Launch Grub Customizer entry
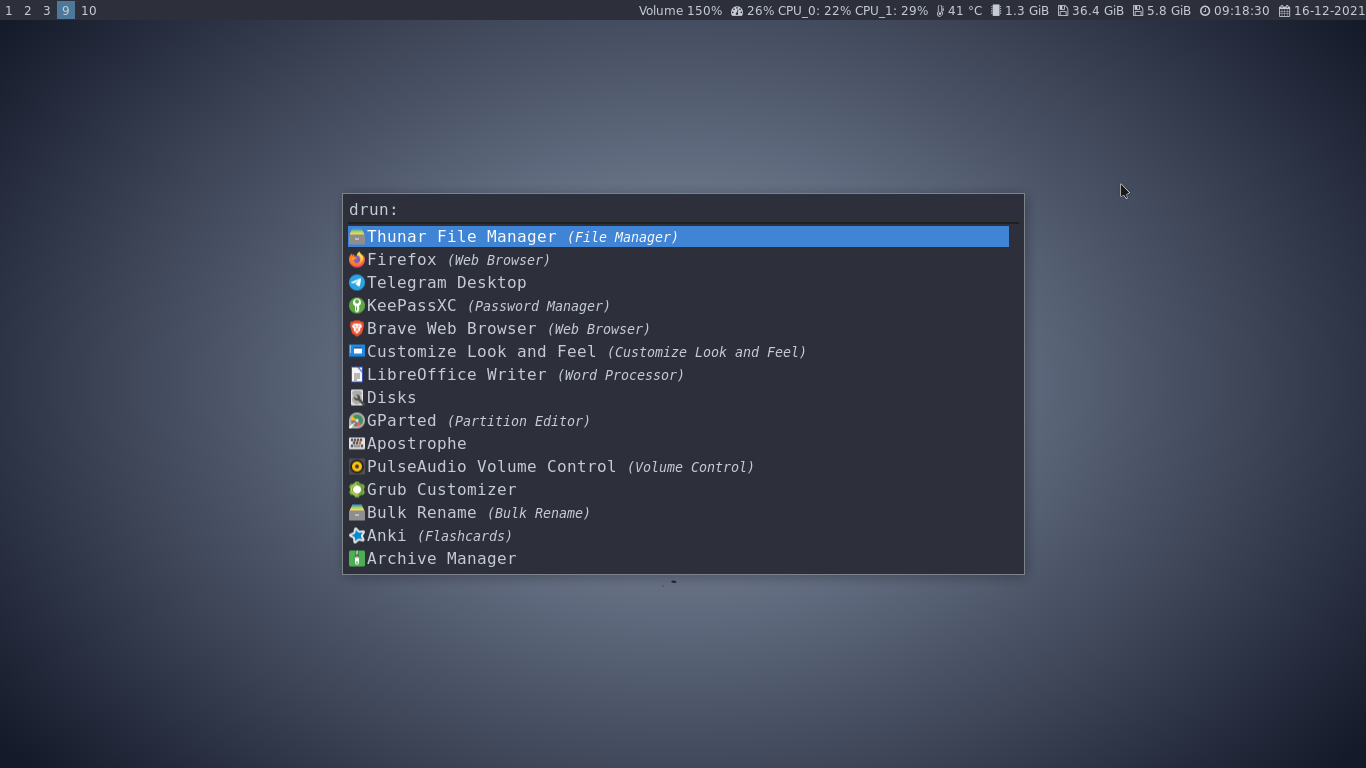Image resolution: width=1366 pixels, height=768 pixels. (678, 490)
